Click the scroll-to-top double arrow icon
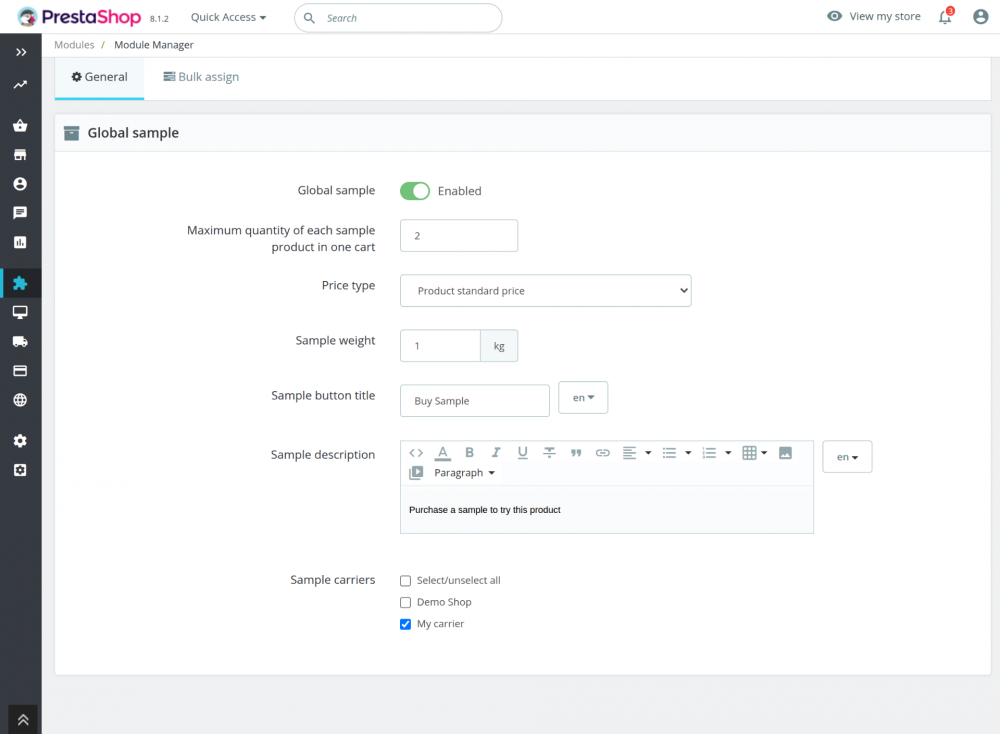 [x=23, y=719]
